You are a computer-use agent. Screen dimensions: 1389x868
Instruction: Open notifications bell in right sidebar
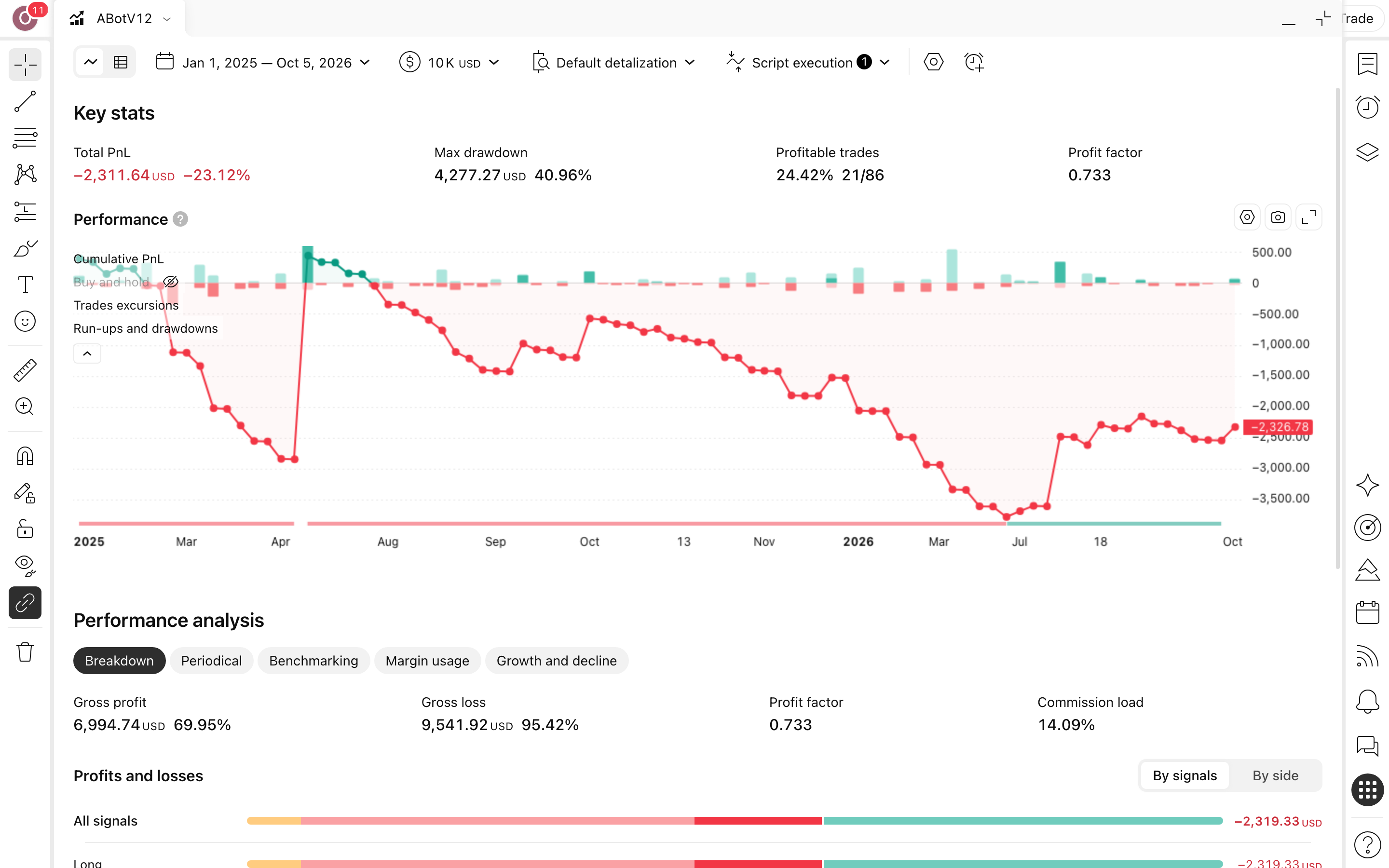coord(1368,702)
